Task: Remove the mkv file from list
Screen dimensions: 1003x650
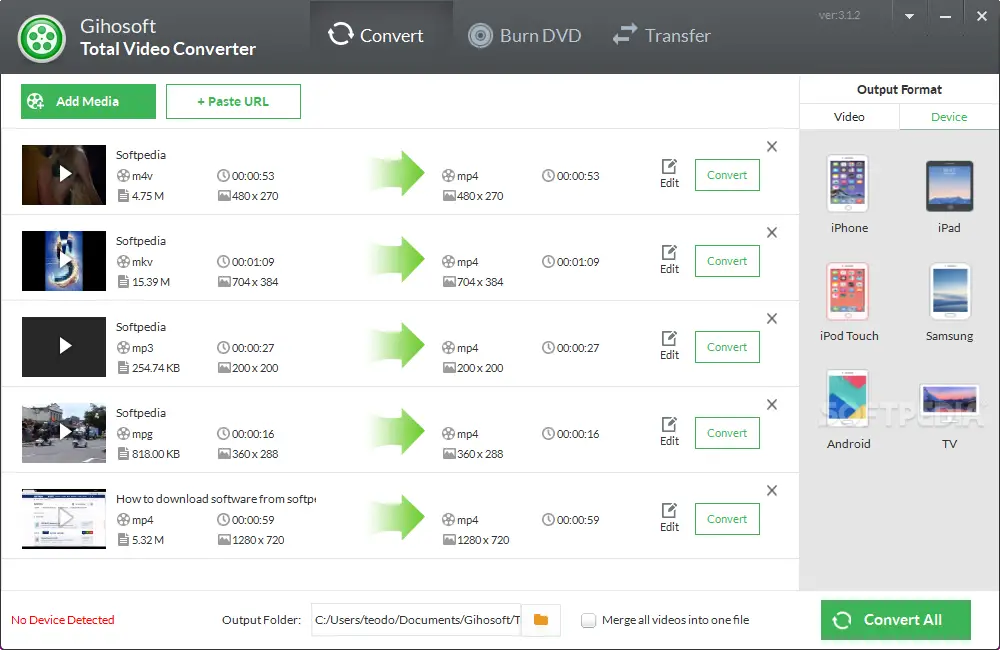Action: (772, 232)
